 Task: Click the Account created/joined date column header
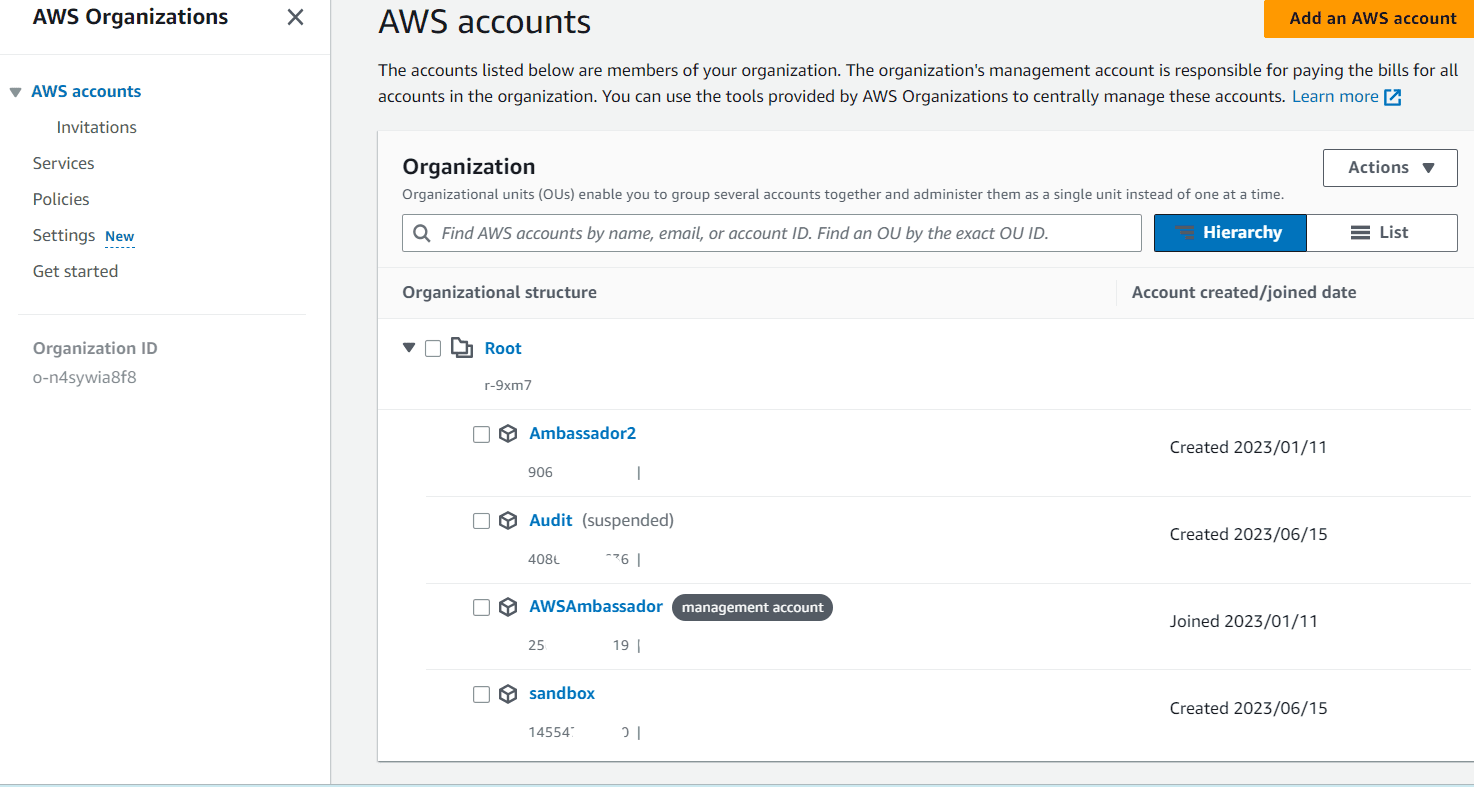tap(1244, 292)
